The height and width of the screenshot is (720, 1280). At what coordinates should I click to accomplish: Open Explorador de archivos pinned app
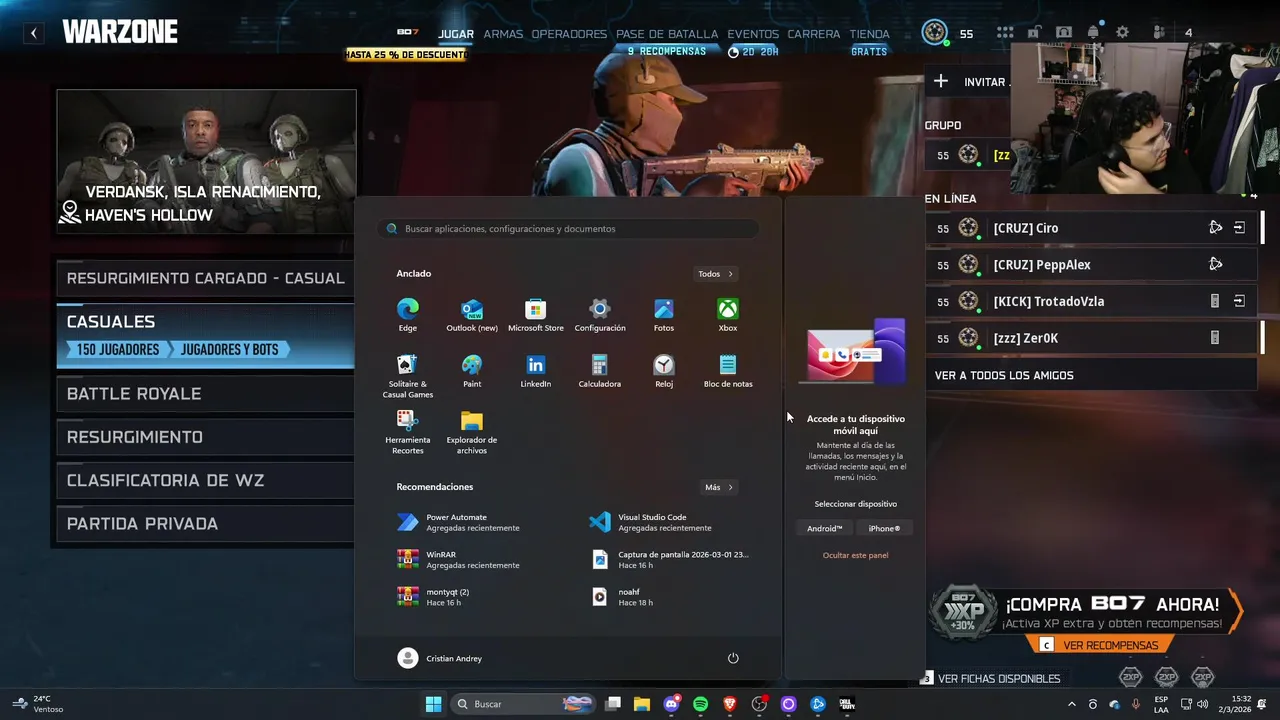472,432
